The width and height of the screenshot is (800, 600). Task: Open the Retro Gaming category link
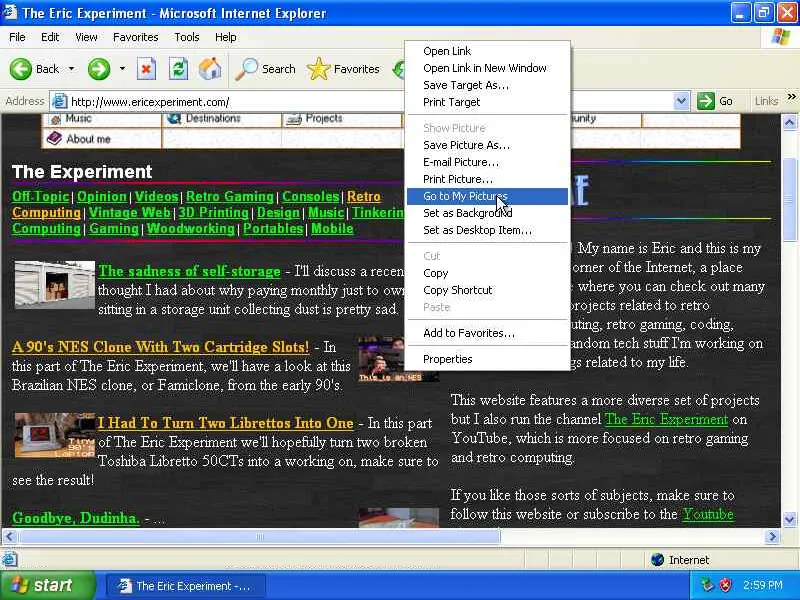point(230,196)
